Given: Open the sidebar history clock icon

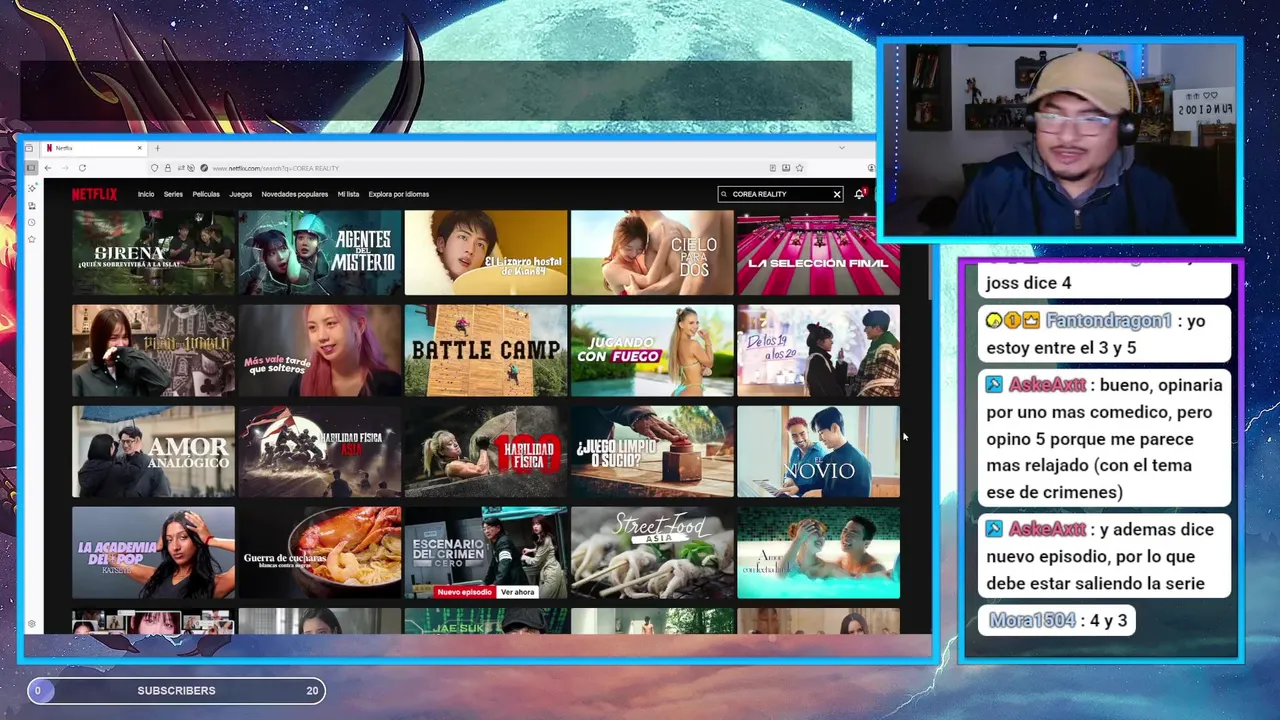Looking at the screenshot, I should click(x=32, y=222).
